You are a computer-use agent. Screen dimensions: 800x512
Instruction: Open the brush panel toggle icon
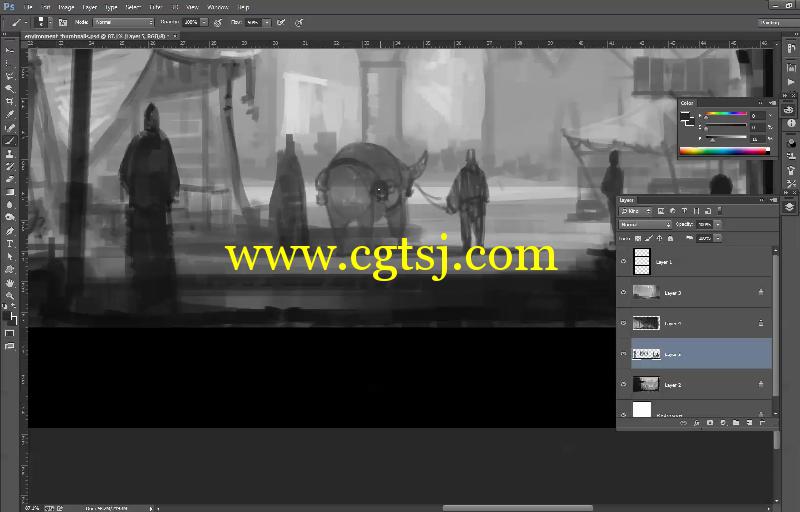point(63,22)
